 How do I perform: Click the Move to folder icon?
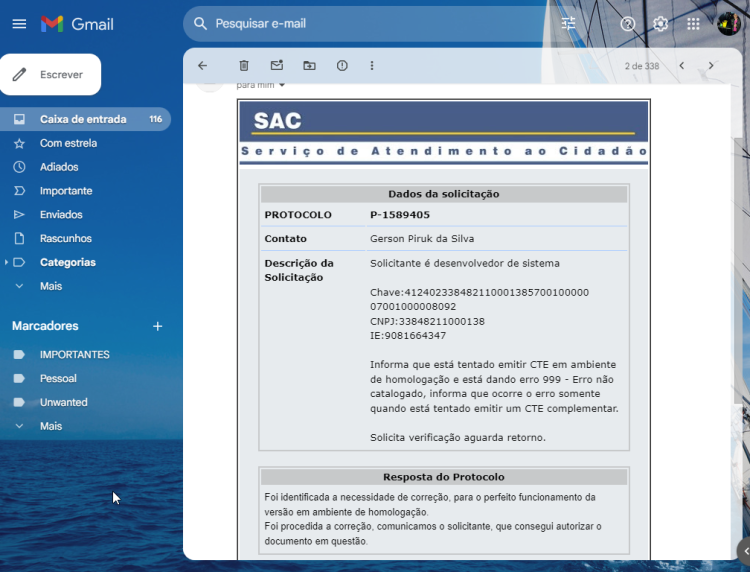tap(309, 66)
